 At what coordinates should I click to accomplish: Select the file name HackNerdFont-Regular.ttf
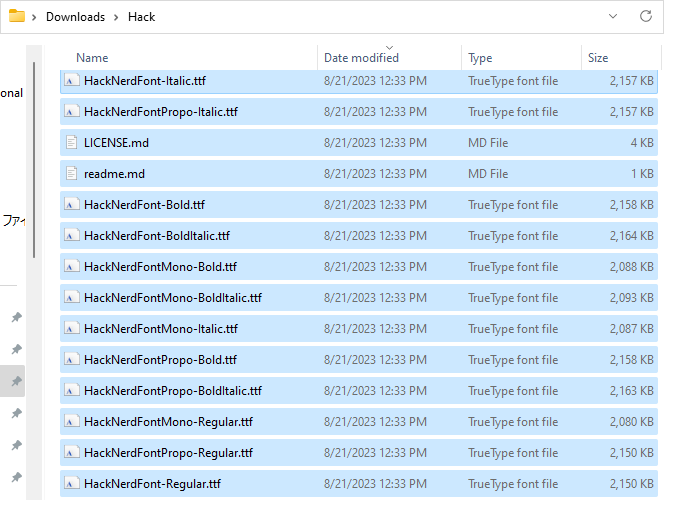click(x=152, y=484)
